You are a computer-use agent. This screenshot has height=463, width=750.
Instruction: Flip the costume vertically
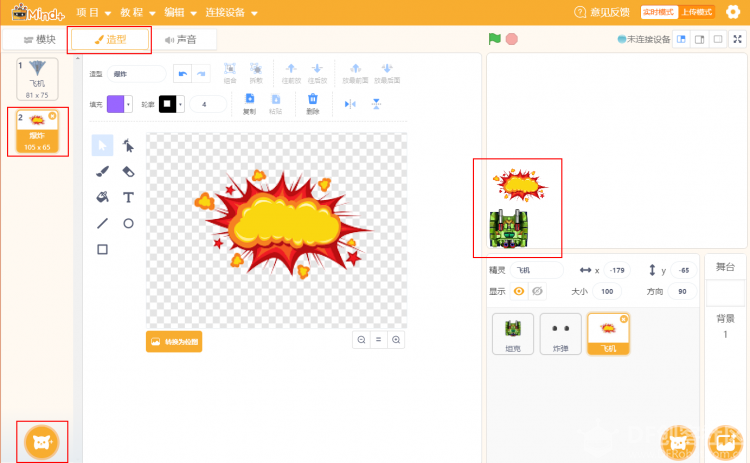click(376, 104)
